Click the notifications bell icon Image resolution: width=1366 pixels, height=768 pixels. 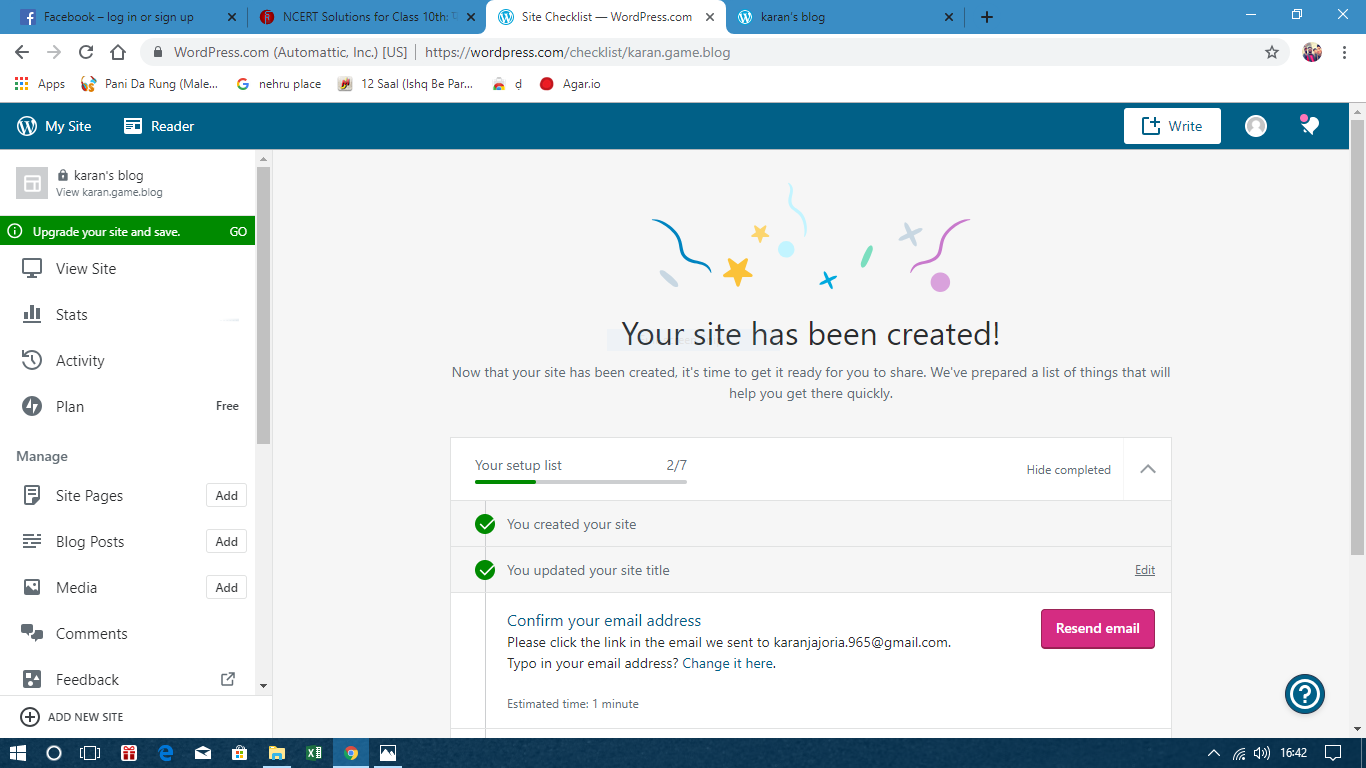tap(1309, 125)
